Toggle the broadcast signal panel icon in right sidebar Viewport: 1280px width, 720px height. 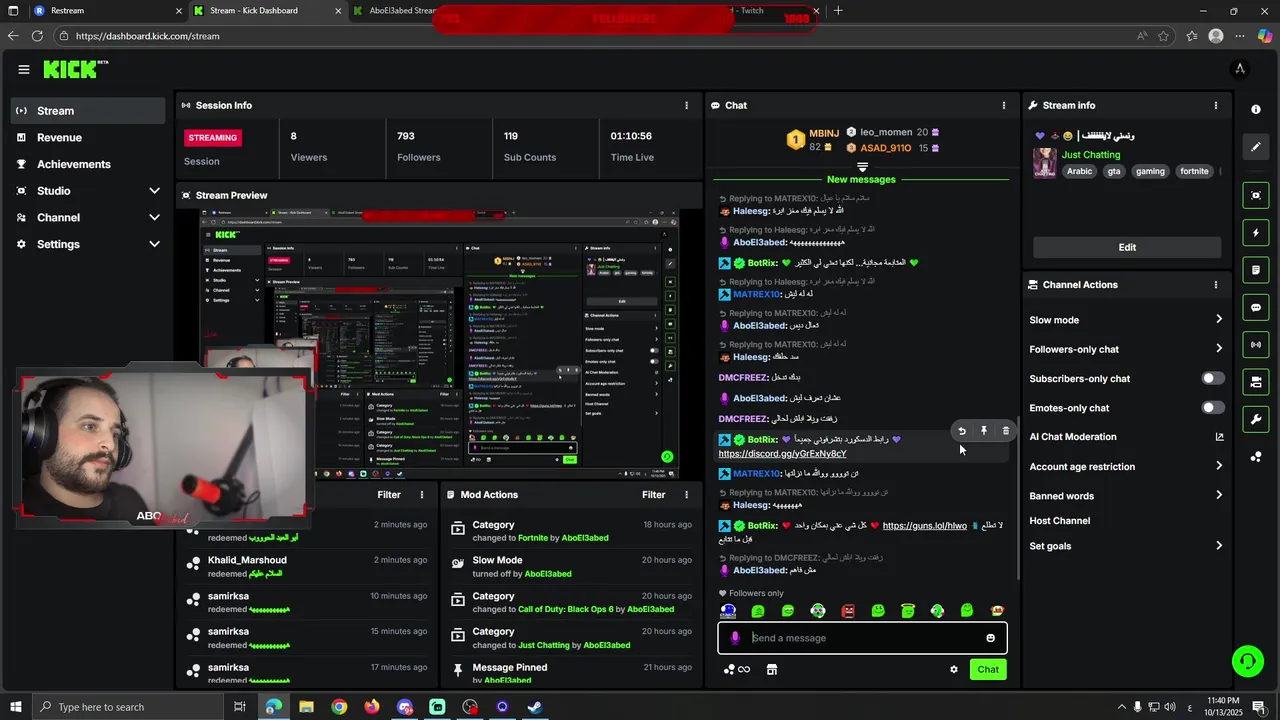click(1256, 345)
